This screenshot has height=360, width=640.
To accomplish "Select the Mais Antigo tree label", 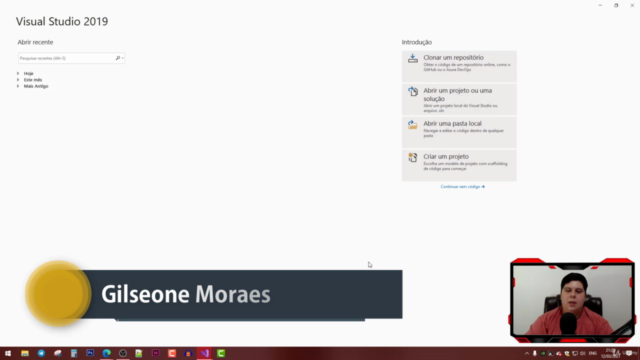I will [36, 86].
